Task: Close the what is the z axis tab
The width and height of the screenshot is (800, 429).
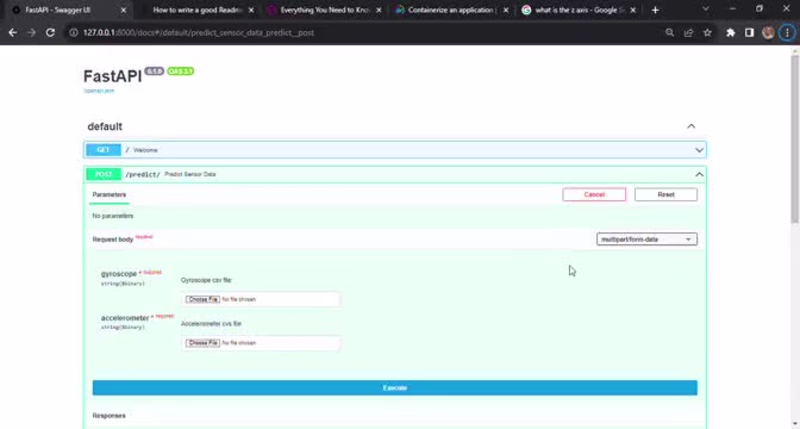Action: [633, 10]
